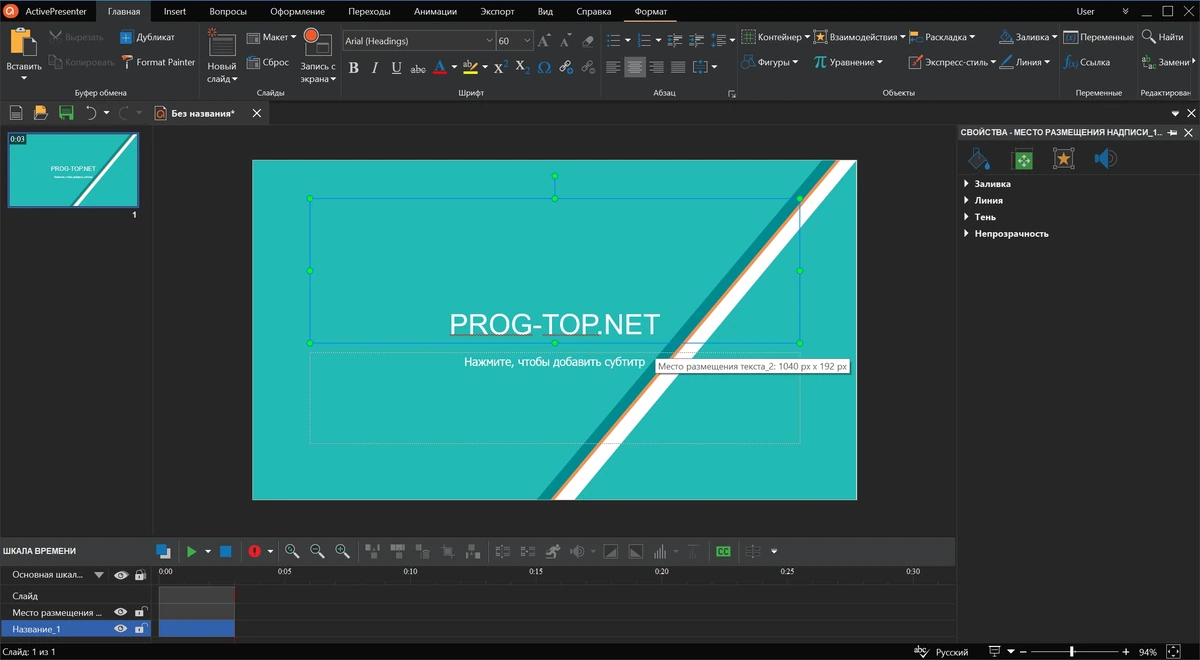Click the Переменные button

[1099, 37]
